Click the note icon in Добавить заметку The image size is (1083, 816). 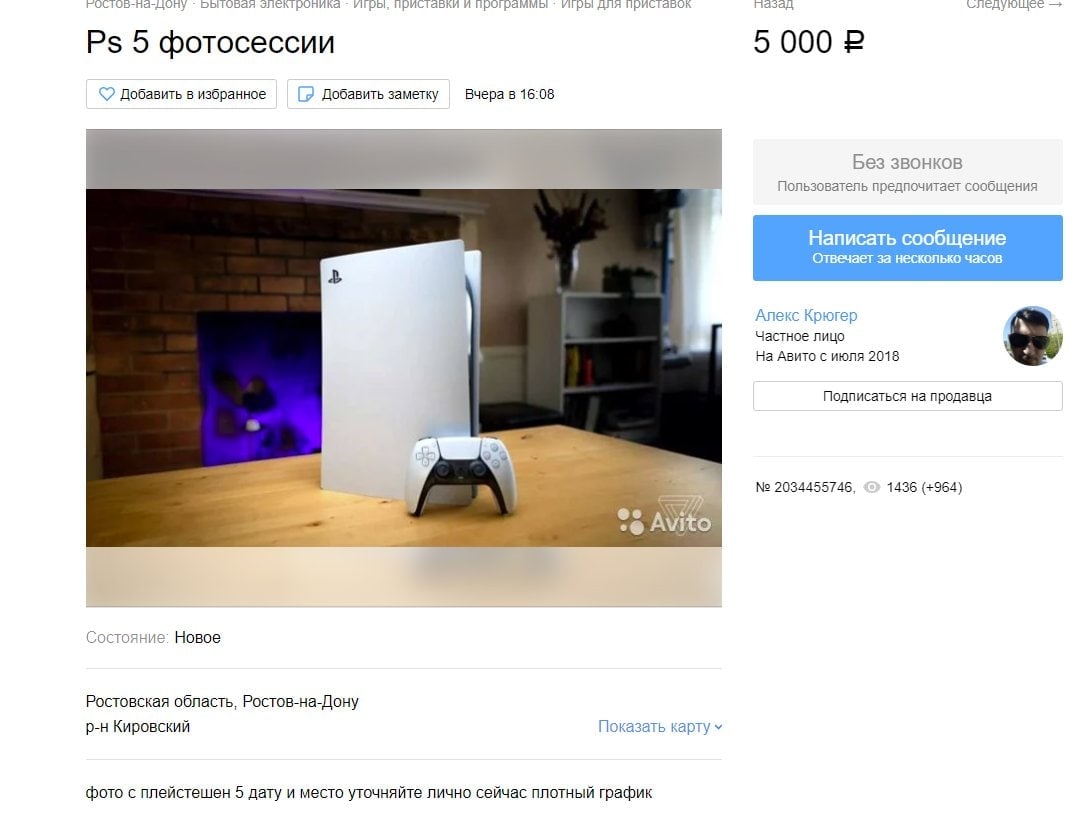click(305, 94)
